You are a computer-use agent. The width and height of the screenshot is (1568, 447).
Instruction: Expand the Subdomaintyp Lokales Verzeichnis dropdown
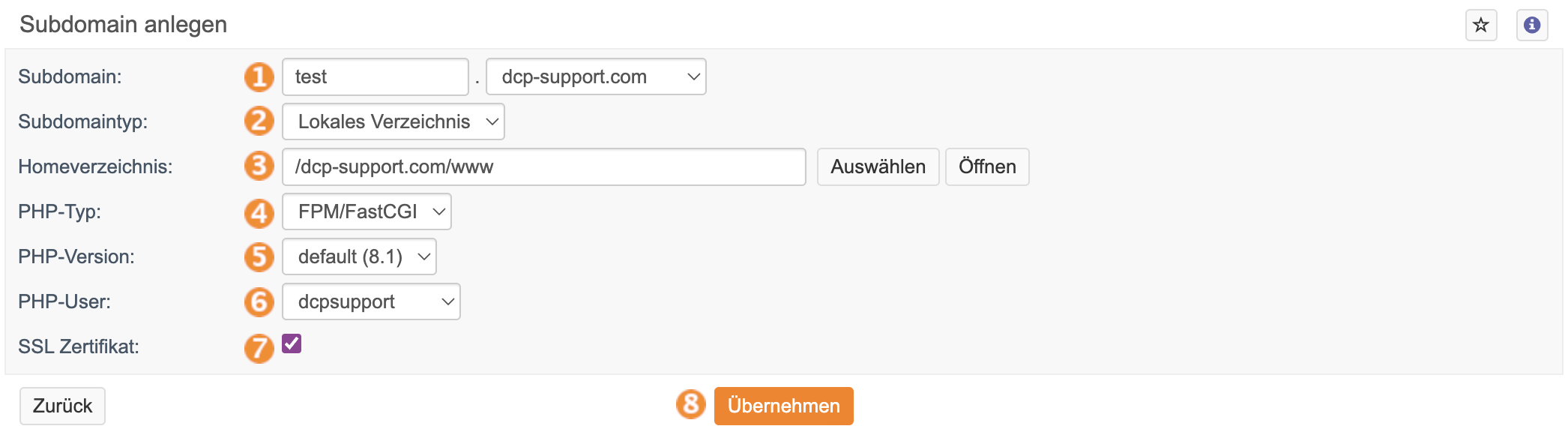click(x=393, y=121)
